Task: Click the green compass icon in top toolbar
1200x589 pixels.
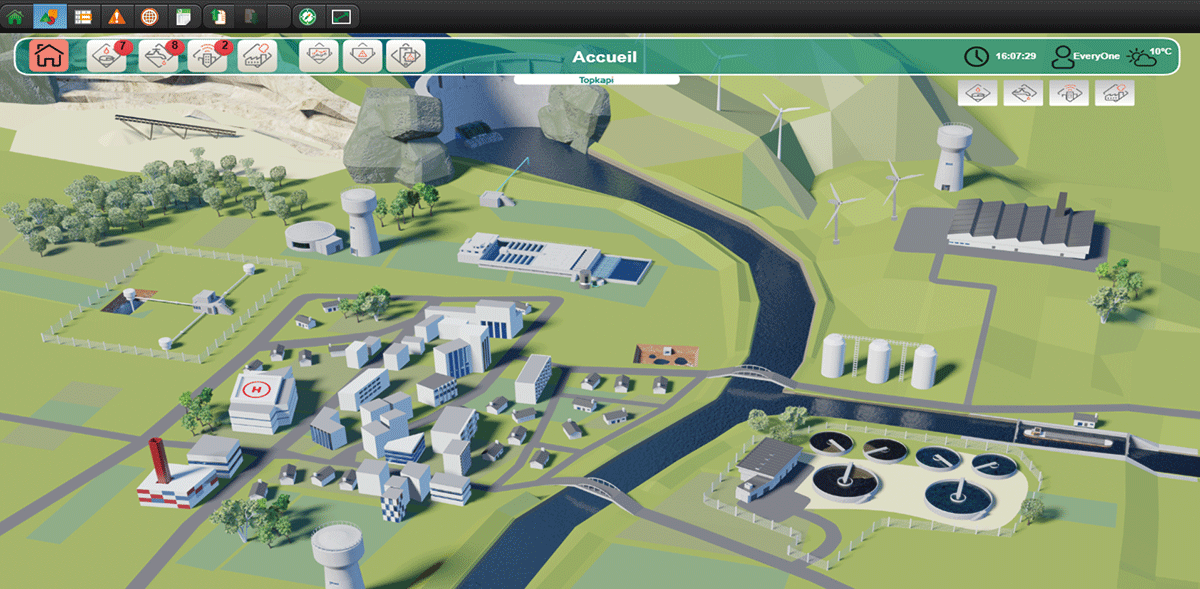Action: tap(309, 16)
